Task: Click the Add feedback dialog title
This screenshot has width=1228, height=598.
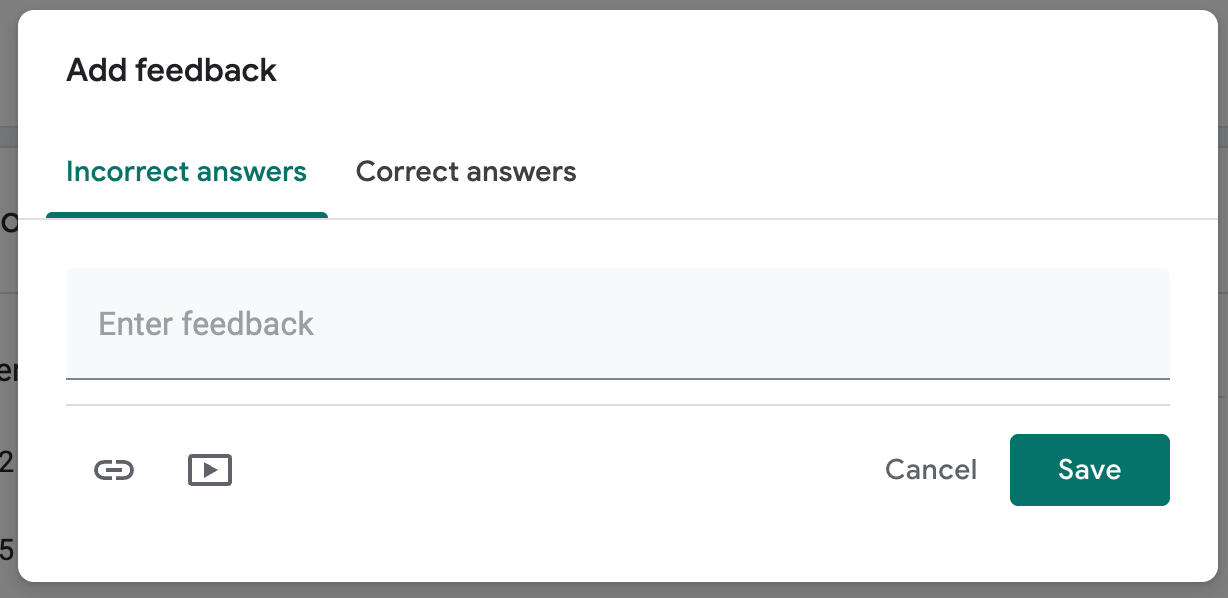Action: [171, 70]
